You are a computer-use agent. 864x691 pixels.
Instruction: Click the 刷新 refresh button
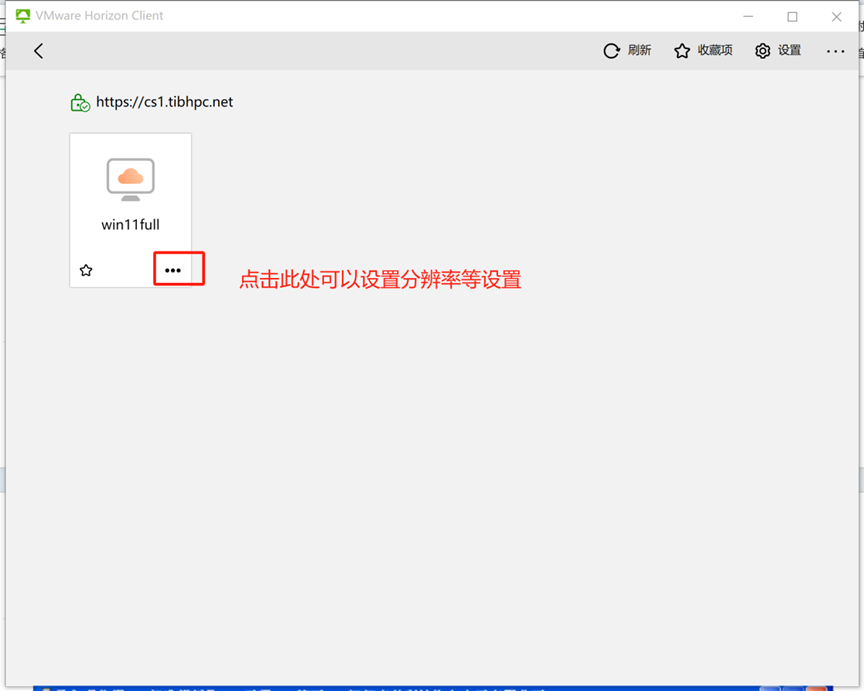click(x=627, y=51)
